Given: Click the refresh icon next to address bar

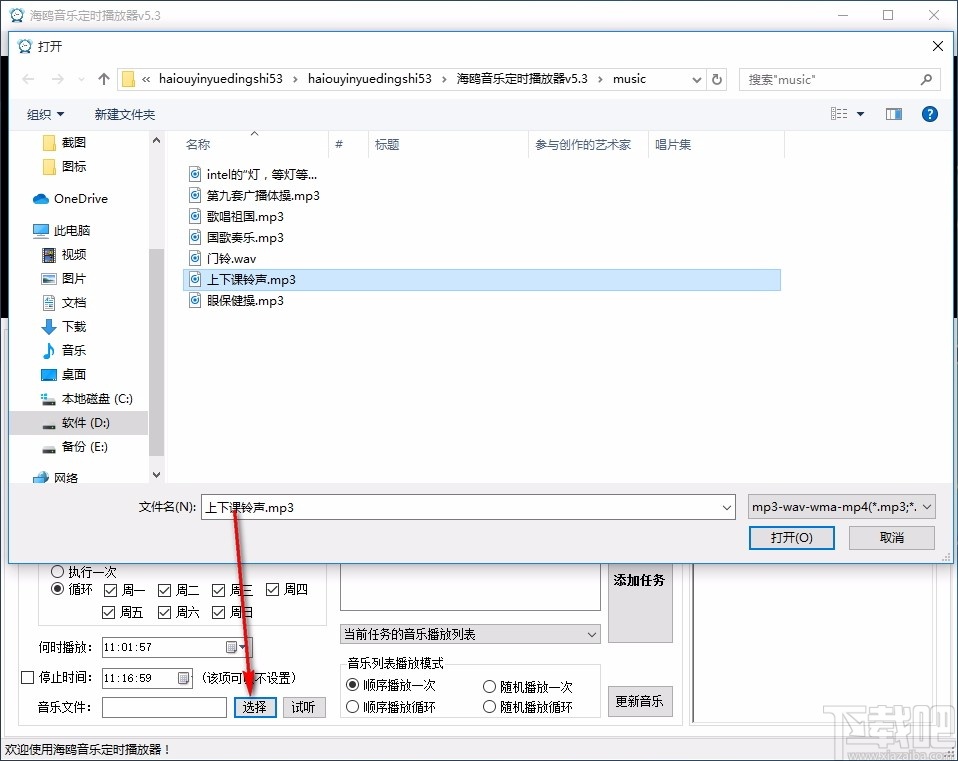Looking at the screenshot, I should click(x=718, y=79).
